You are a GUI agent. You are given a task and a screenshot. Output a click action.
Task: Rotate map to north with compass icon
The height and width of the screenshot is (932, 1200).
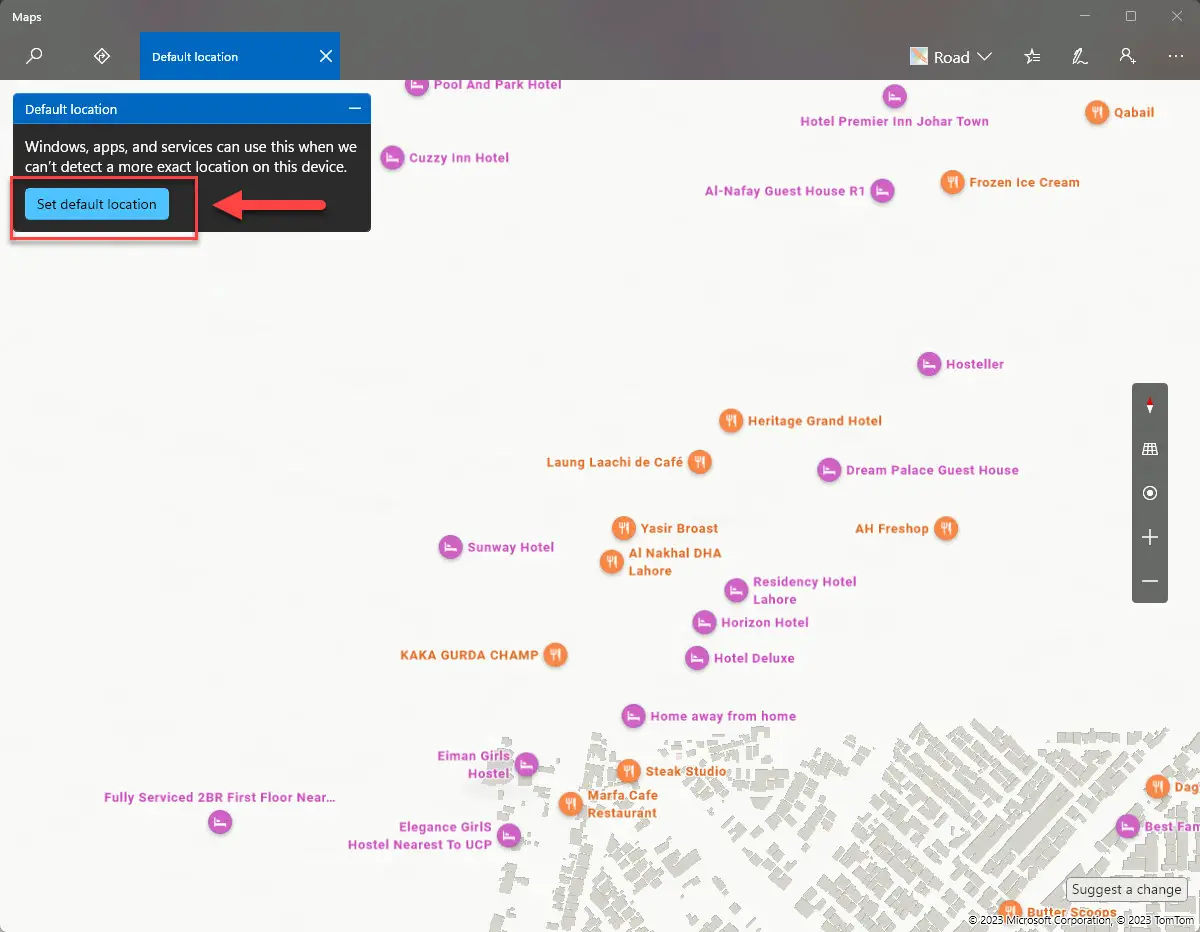[1150, 406]
